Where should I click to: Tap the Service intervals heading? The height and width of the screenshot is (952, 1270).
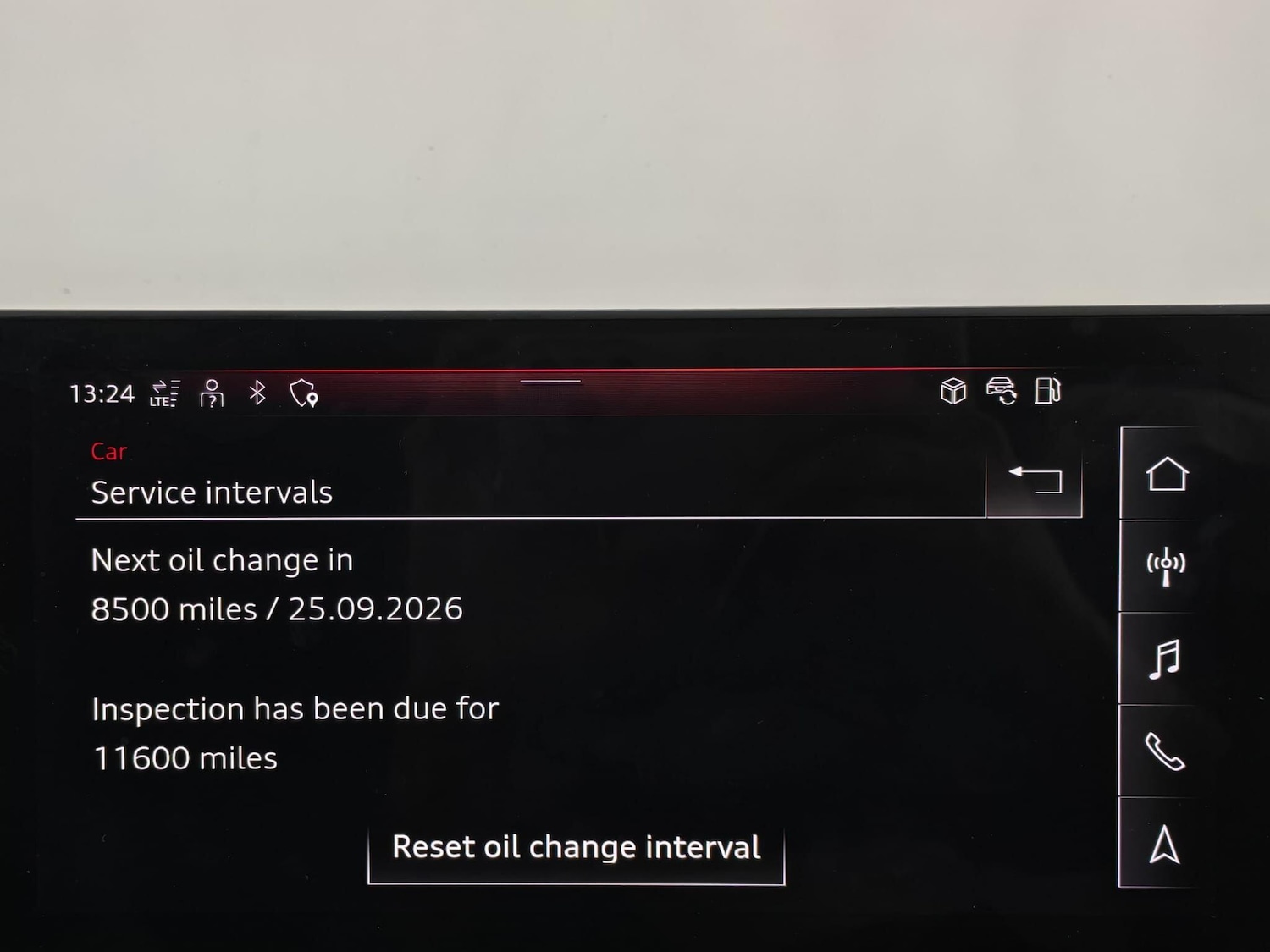(x=212, y=493)
